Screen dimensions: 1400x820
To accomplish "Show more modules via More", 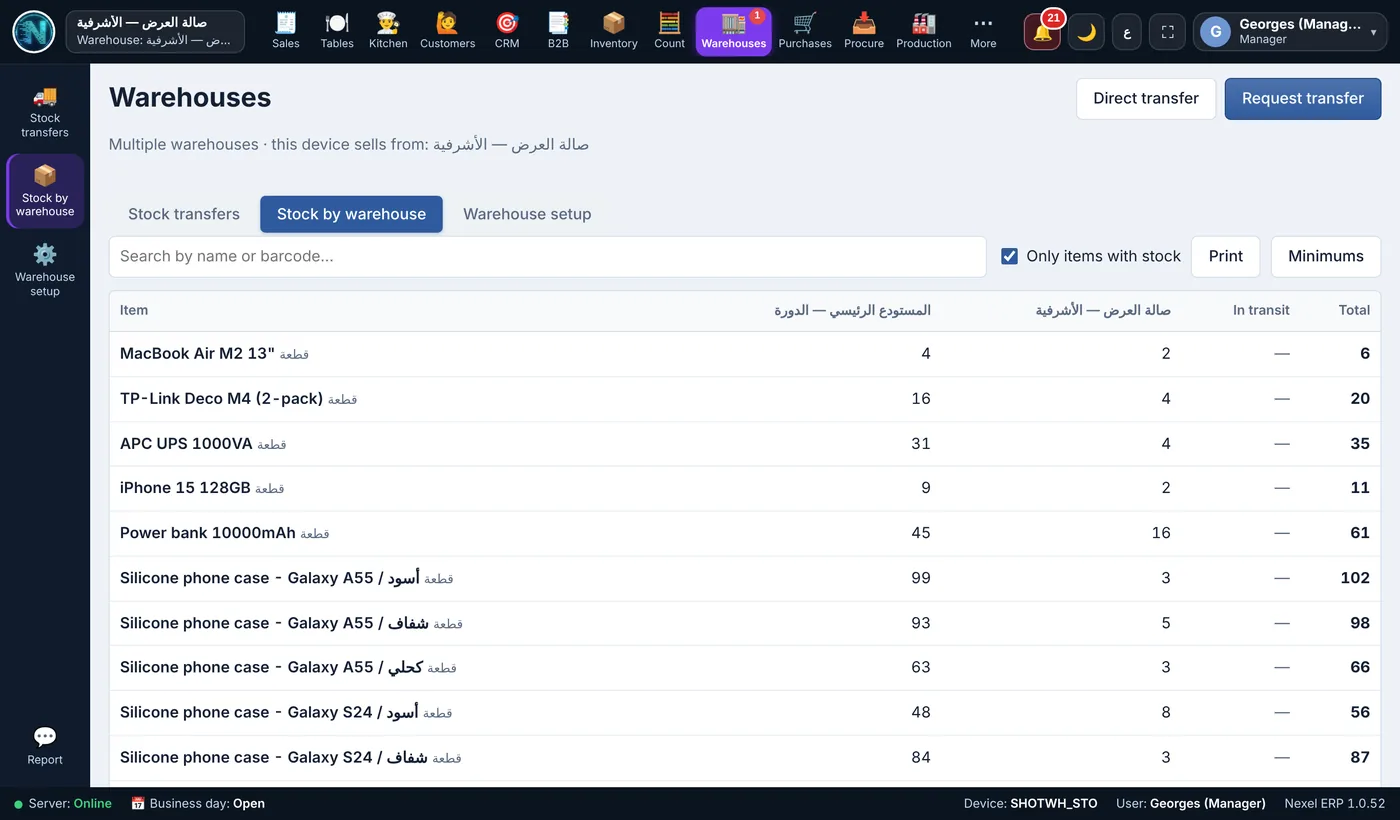I will pos(983,31).
